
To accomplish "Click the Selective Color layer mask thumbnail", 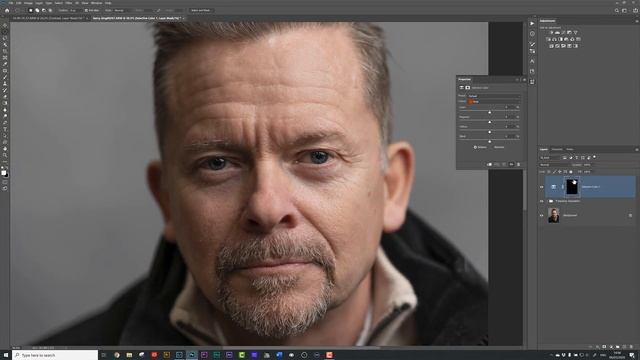I will click(572, 187).
